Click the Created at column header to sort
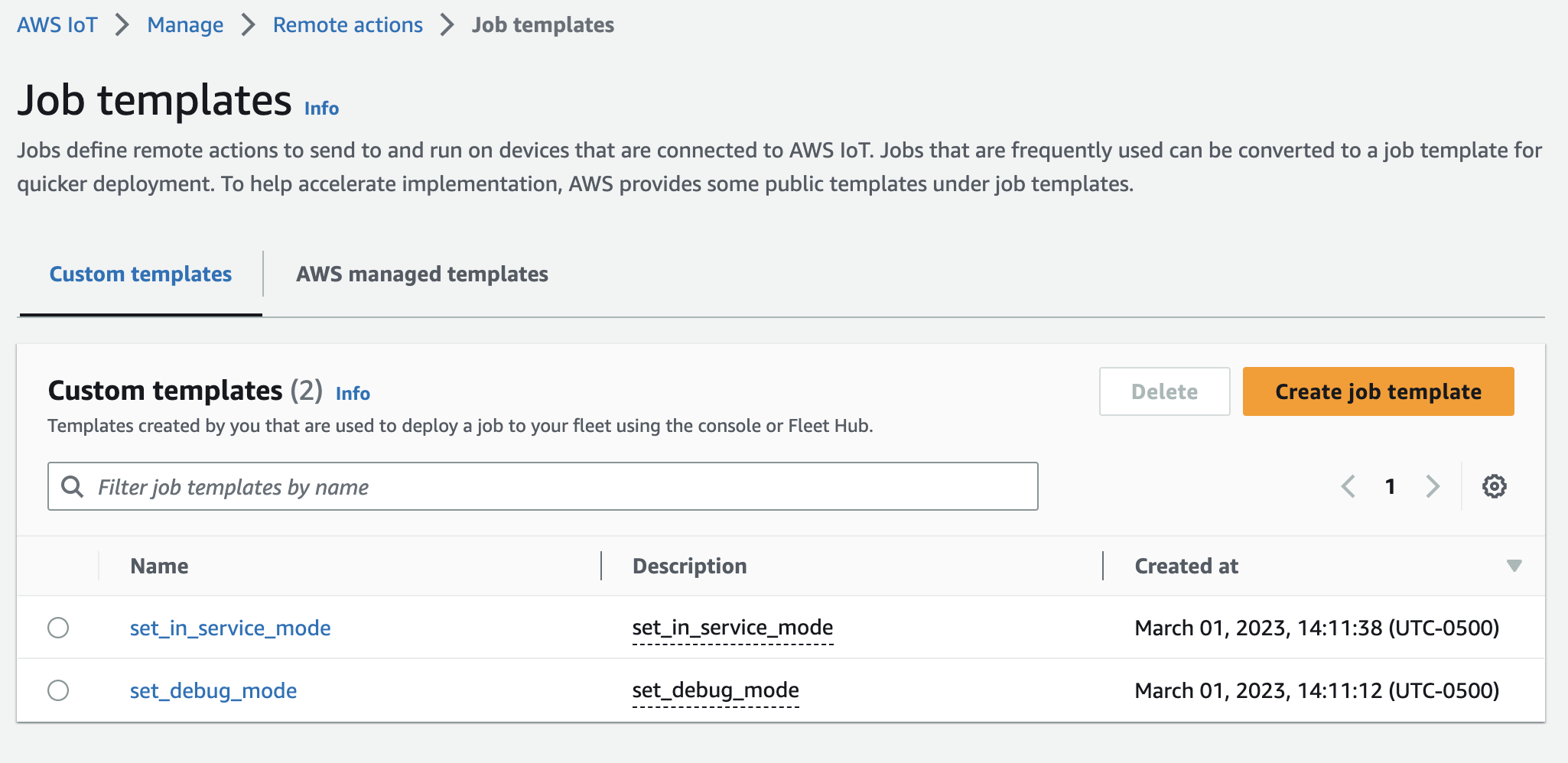This screenshot has height=763, width=1568. click(x=1186, y=566)
